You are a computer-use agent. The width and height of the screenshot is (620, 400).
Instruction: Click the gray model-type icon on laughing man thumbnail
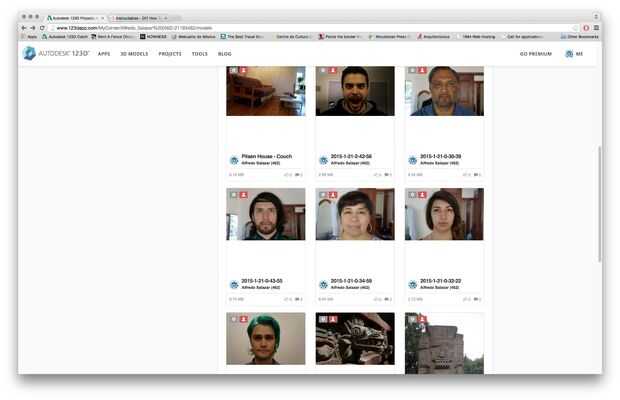[x=323, y=70]
